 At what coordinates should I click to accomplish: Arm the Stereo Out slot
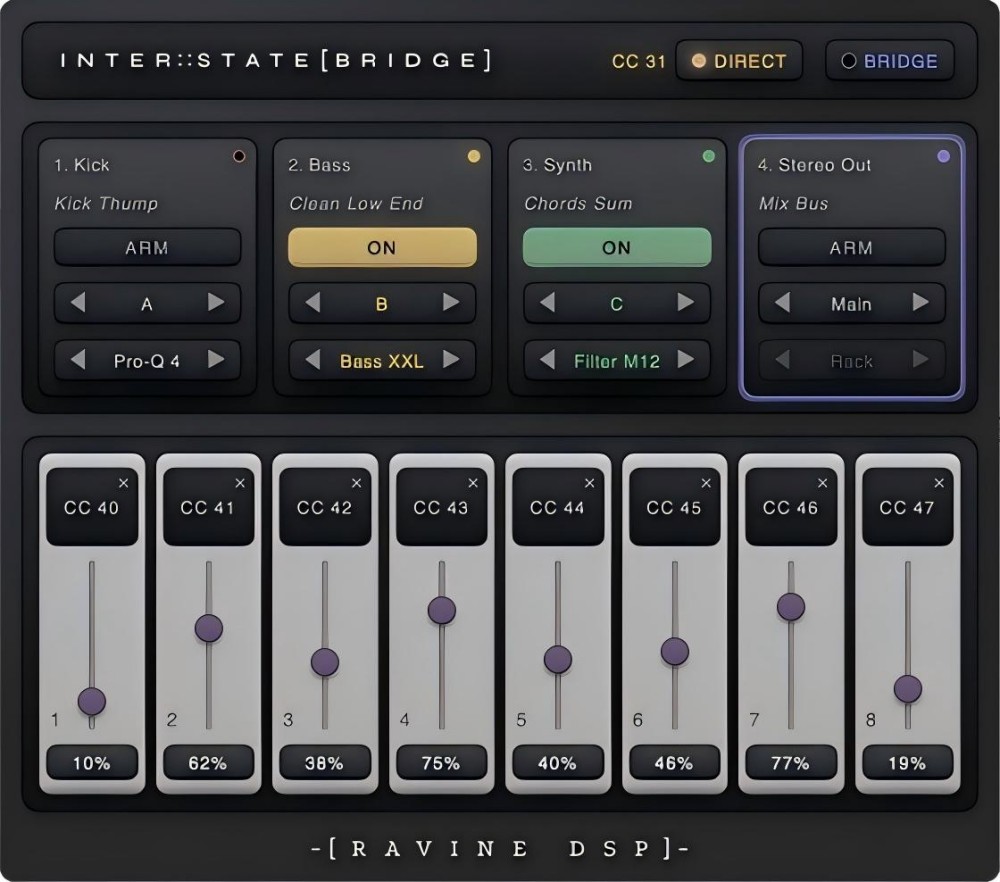(851, 247)
